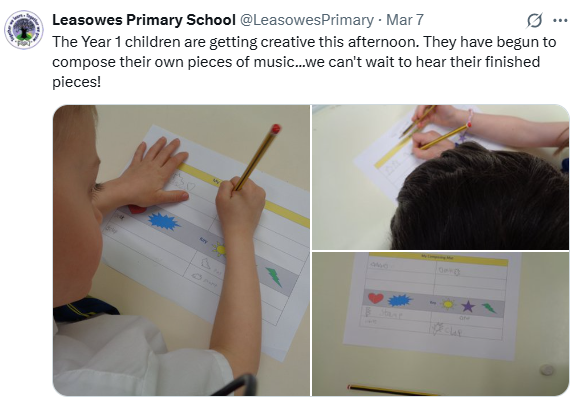This screenshot has height=403, width=586.
Task: Click the blue burst shape in the left photo
Action: point(164,221)
